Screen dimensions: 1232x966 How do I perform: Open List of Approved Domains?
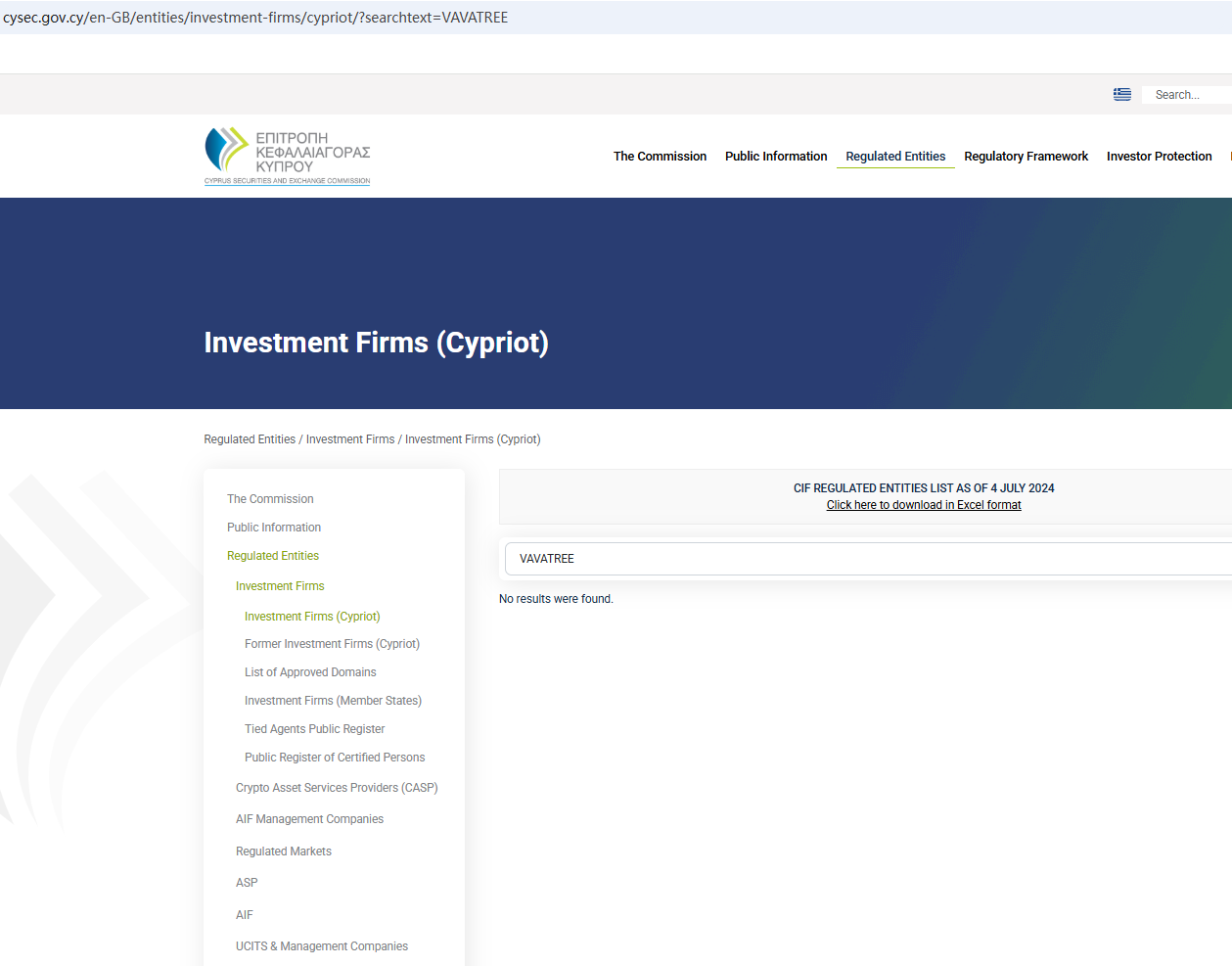click(310, 672)
